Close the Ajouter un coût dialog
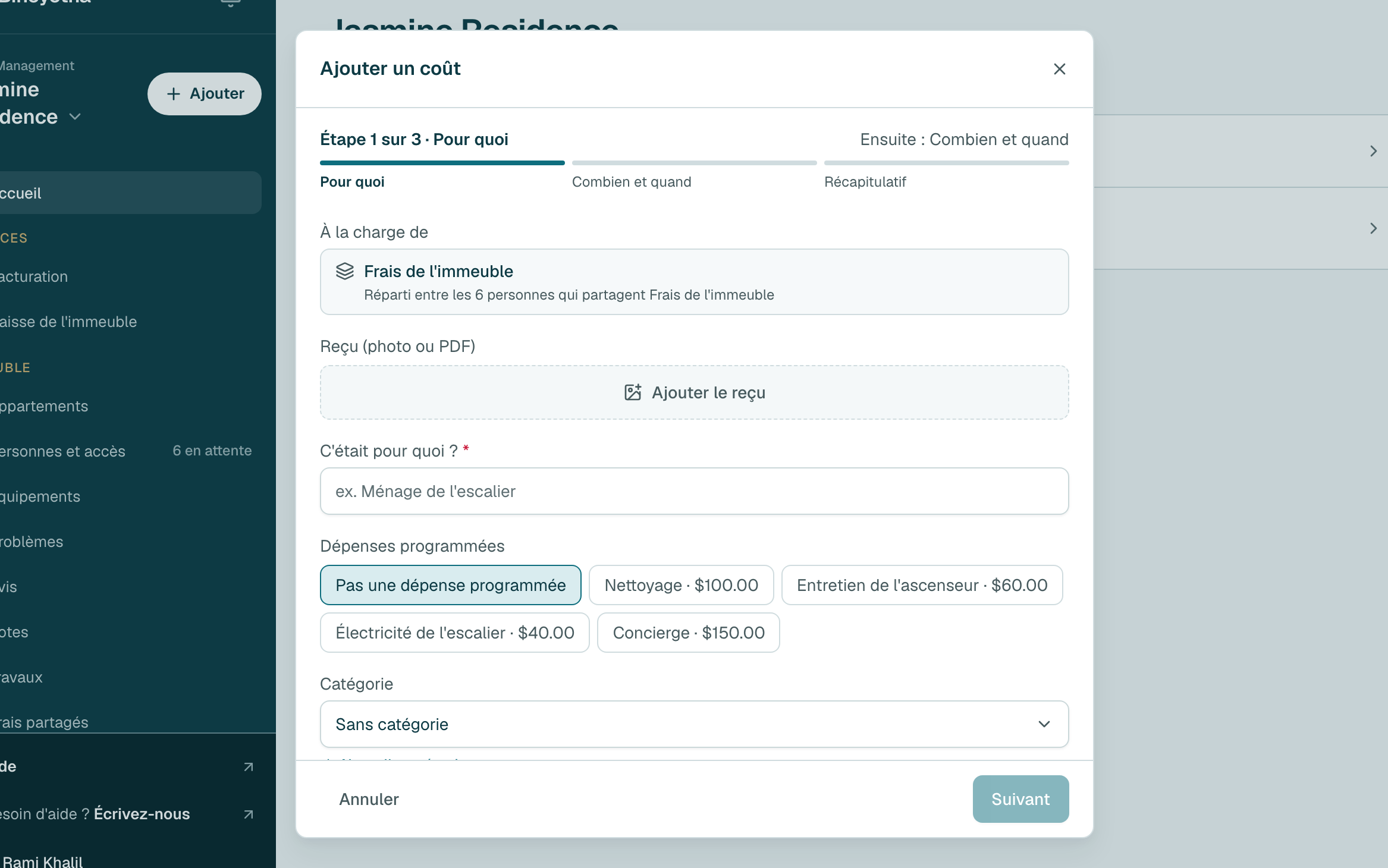Viewport: 1388px width, 868px height. (1059, 69)
